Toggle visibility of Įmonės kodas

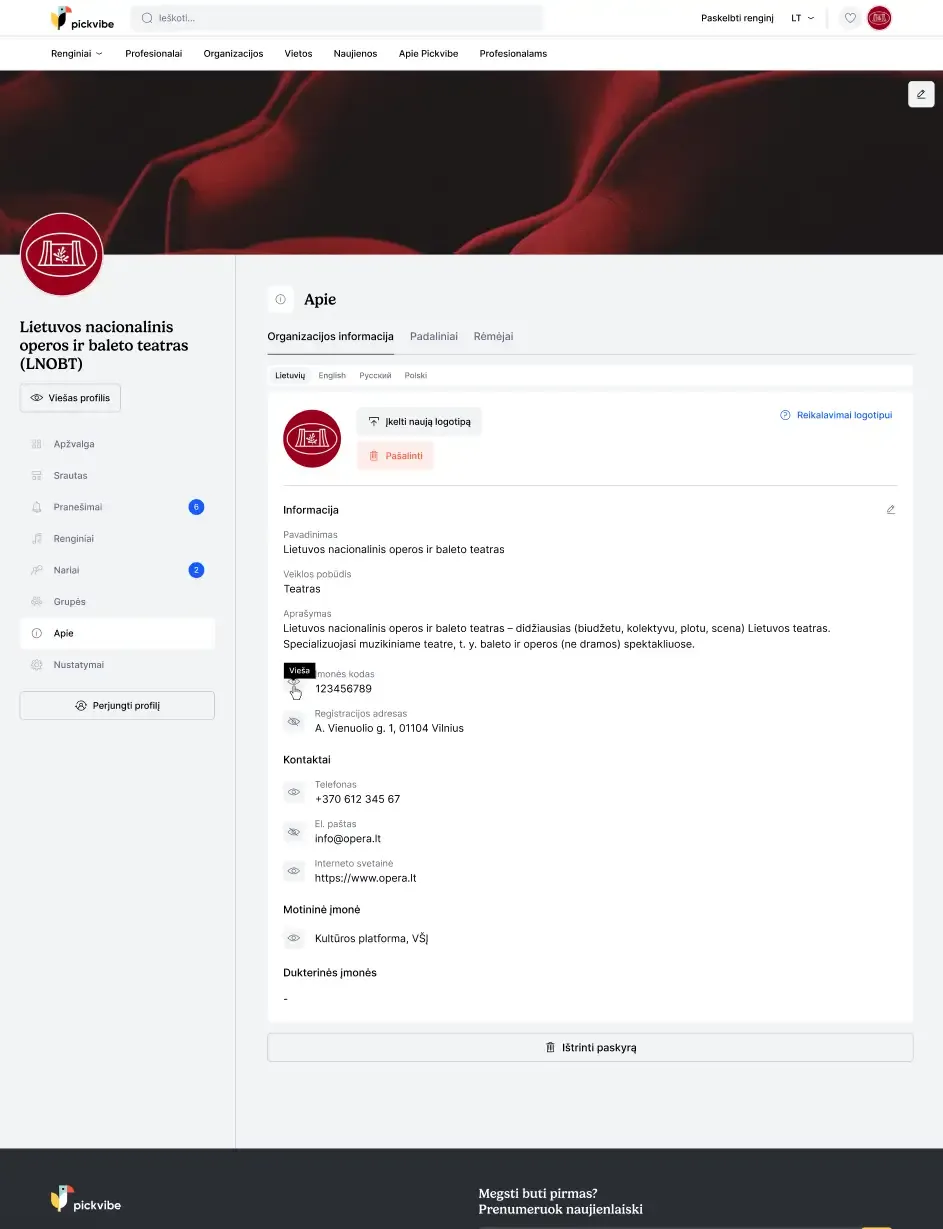[x=294, y=682]
